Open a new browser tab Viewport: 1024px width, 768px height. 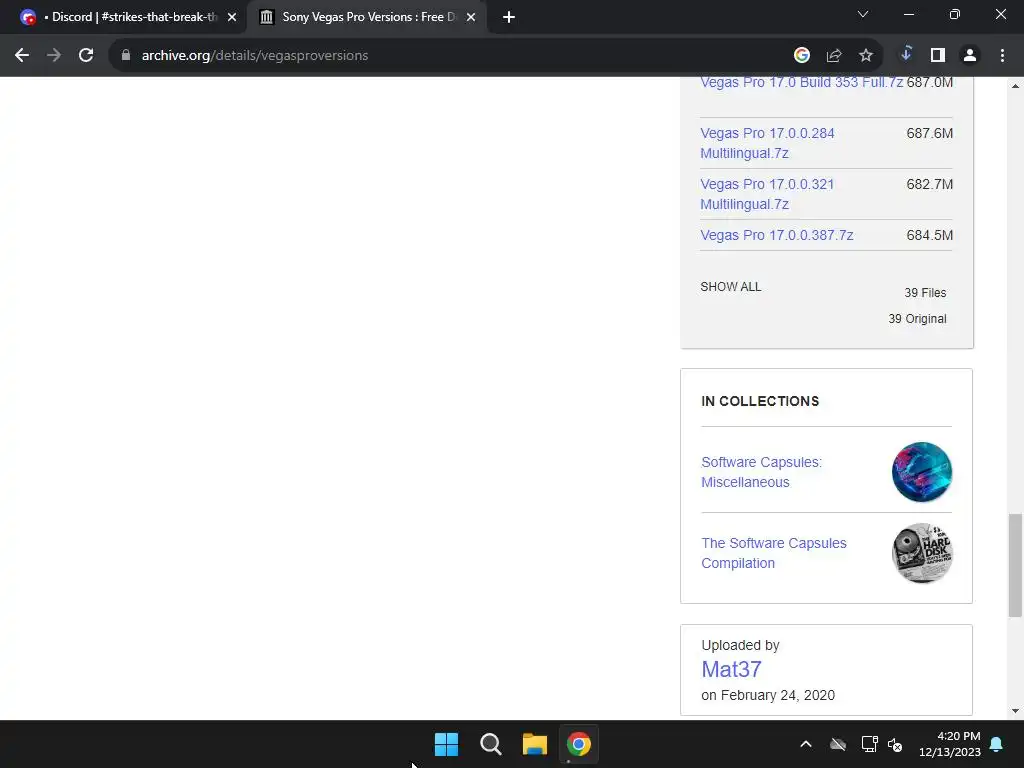(509, 17)
